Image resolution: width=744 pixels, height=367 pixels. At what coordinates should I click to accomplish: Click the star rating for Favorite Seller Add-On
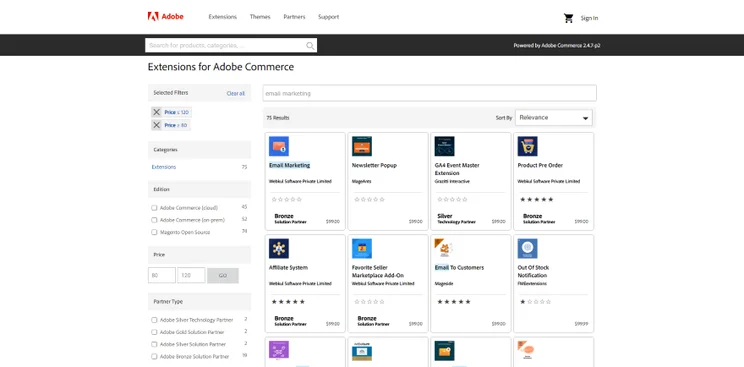point(370,301)
